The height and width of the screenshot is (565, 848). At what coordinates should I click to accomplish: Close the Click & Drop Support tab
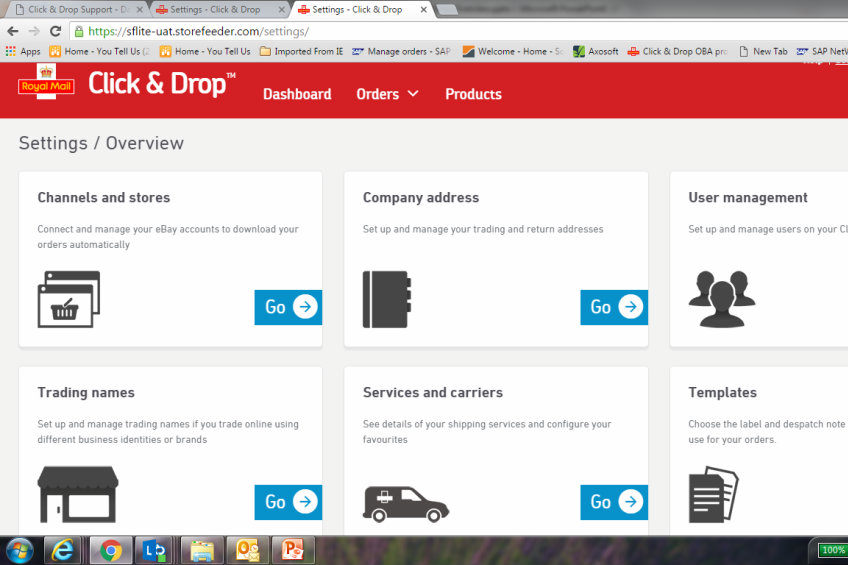tap(140, 9)
